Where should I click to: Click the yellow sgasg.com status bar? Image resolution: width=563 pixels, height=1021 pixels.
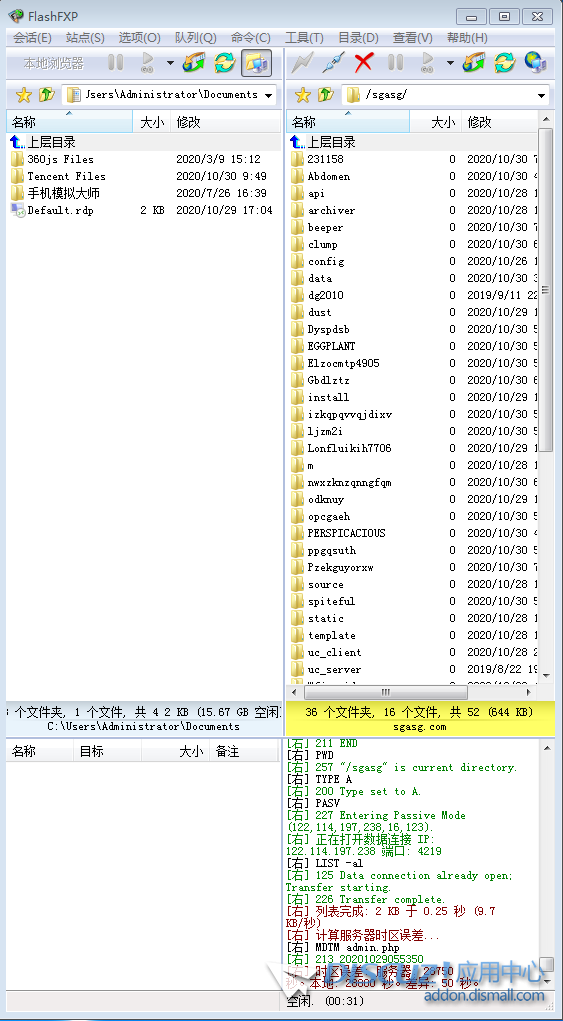(x=420, y=719)
